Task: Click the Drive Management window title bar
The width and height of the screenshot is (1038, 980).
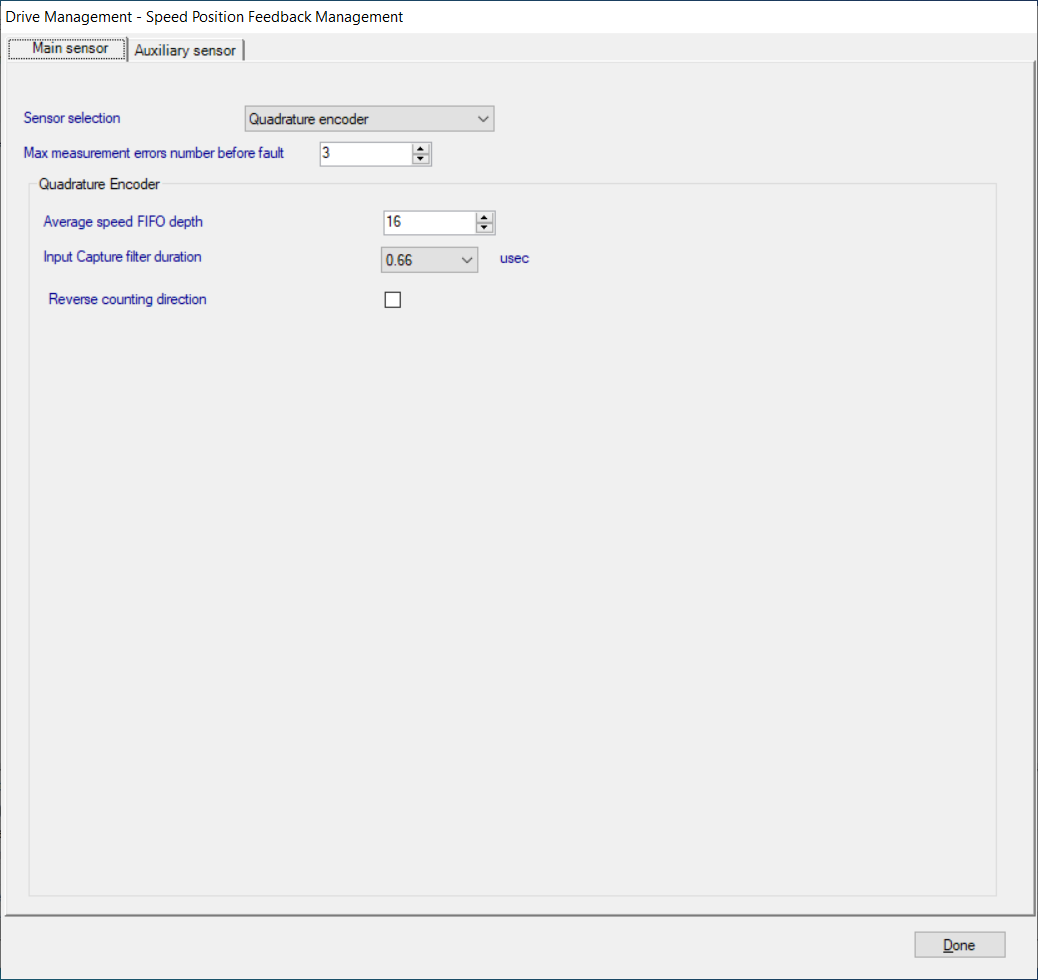Action: [500, 16]
